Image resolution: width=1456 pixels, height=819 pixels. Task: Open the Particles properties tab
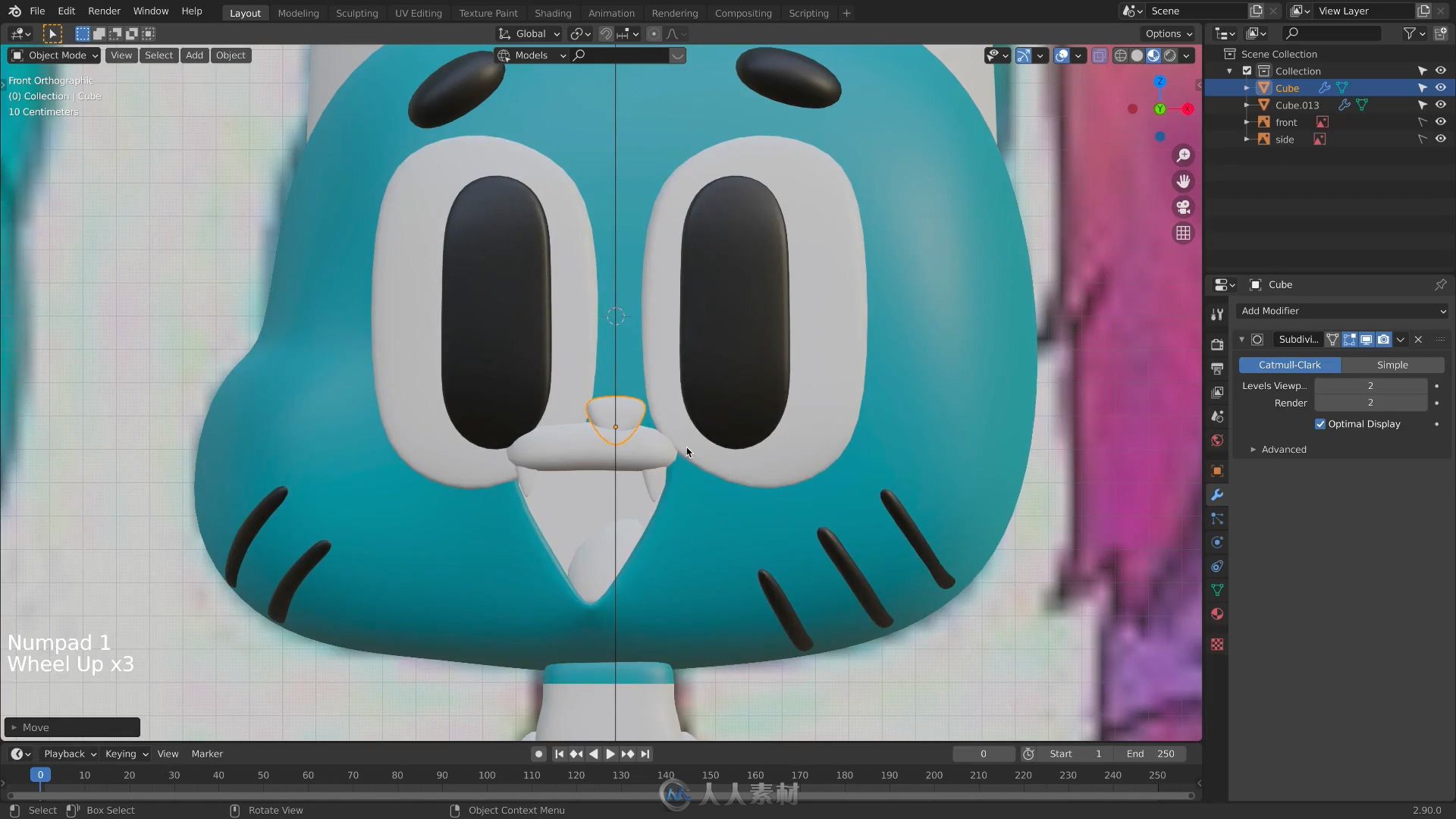(1217, 519)
